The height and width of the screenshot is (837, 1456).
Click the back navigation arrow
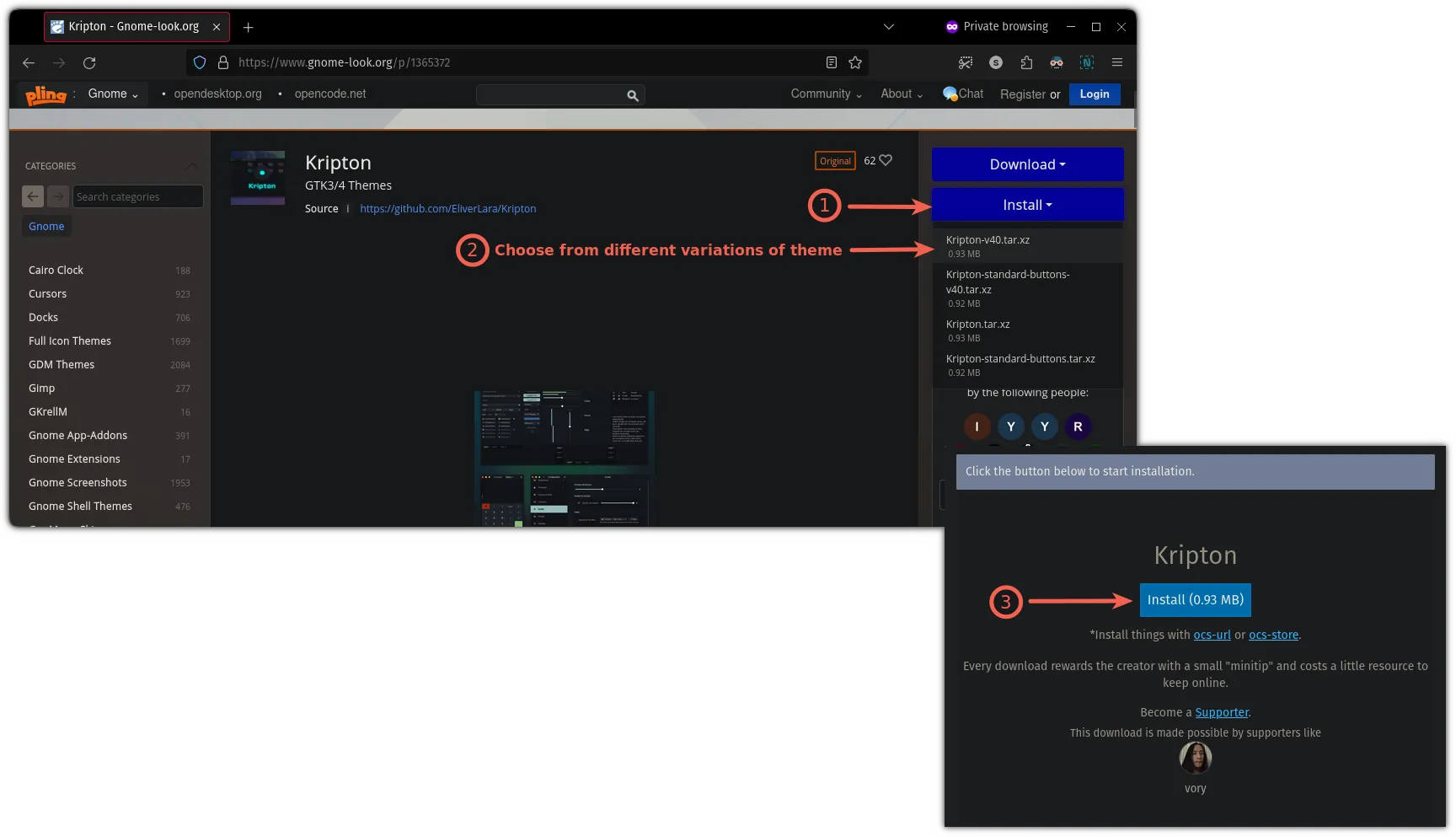click(x=29, y=62)
